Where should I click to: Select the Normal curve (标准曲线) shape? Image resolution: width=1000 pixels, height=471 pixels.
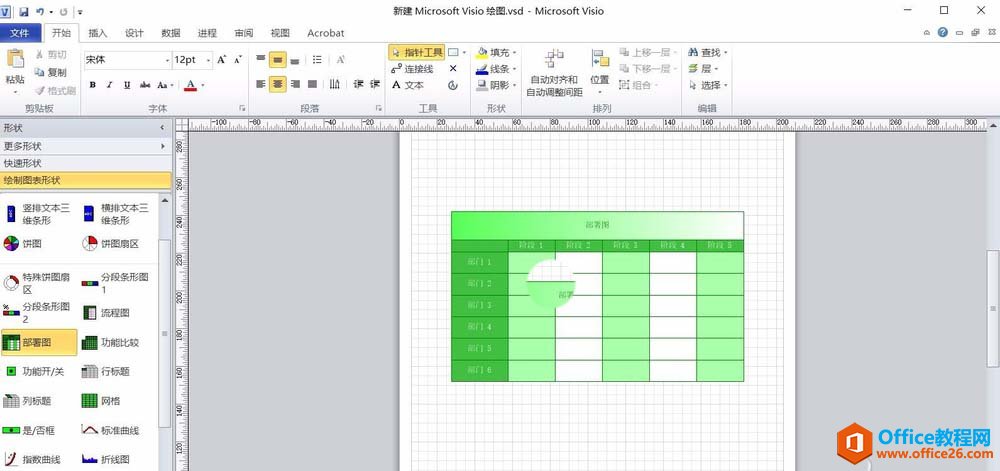[x=110, y=430]
